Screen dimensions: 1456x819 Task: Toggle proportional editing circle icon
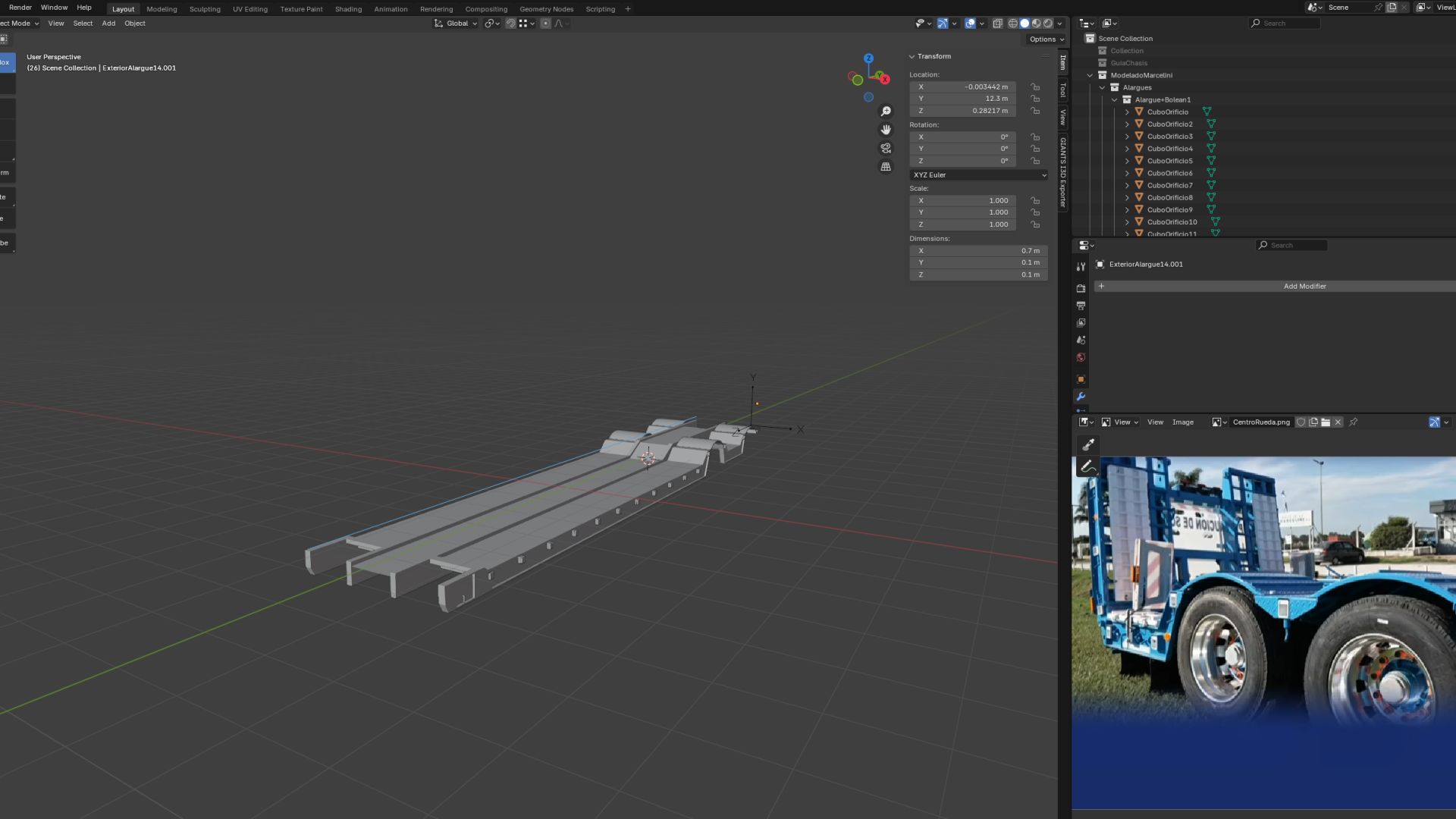click(x=545, y=24)
